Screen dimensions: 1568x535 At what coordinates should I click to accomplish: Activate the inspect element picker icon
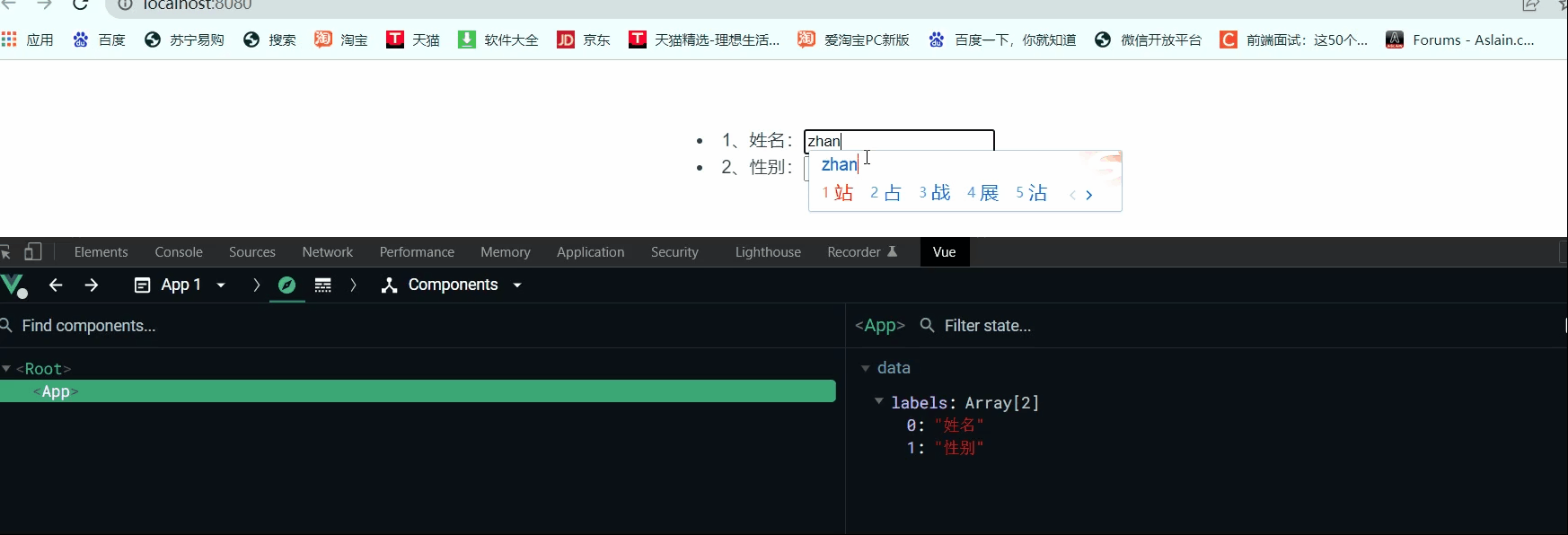coord(5,252)
